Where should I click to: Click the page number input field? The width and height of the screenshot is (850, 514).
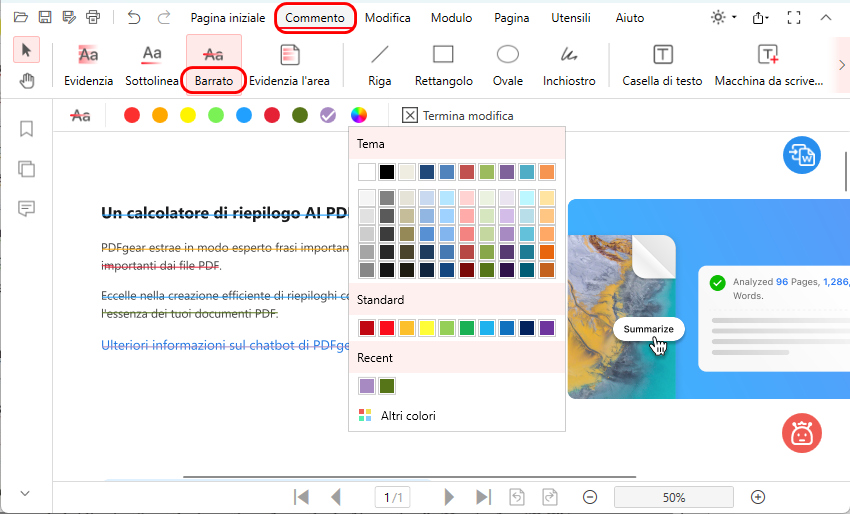(392, 497)
